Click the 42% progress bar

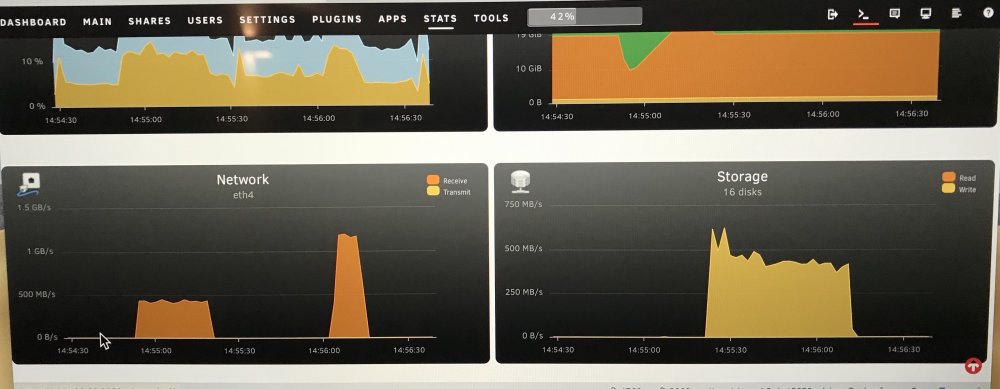[585, 17]
